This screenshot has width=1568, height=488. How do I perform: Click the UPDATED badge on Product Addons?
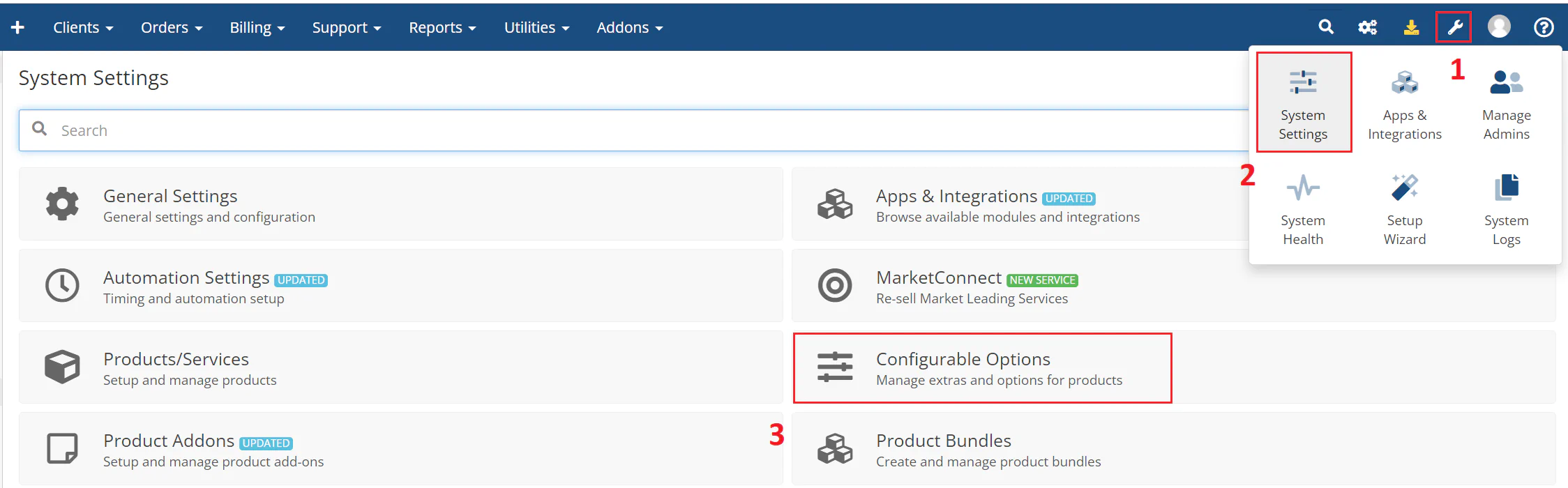pos(266,443)
